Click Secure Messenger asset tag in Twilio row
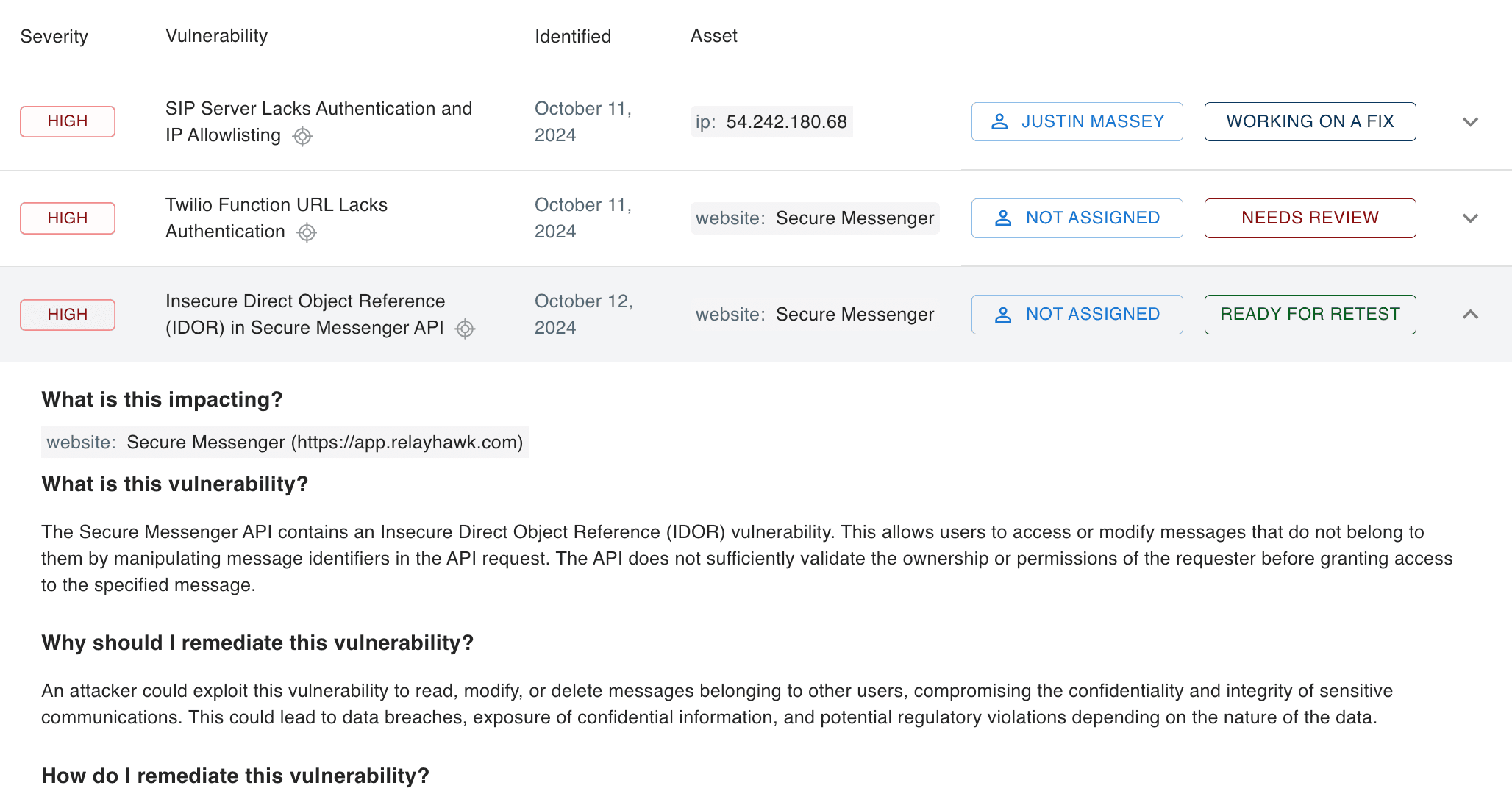Screen dimensions: 1512x791 point(815,218)
